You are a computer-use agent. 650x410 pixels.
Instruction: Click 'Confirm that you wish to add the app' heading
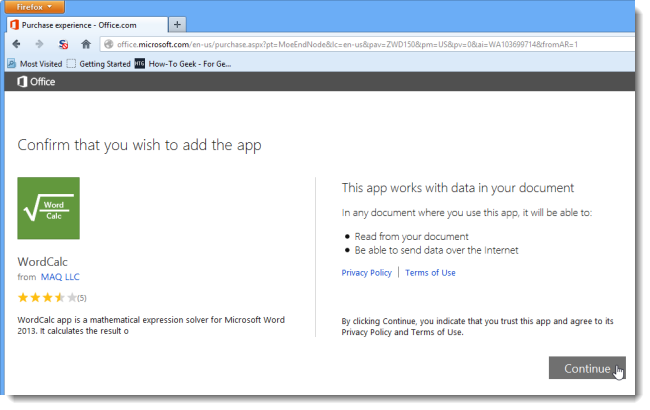click(139, 145)
